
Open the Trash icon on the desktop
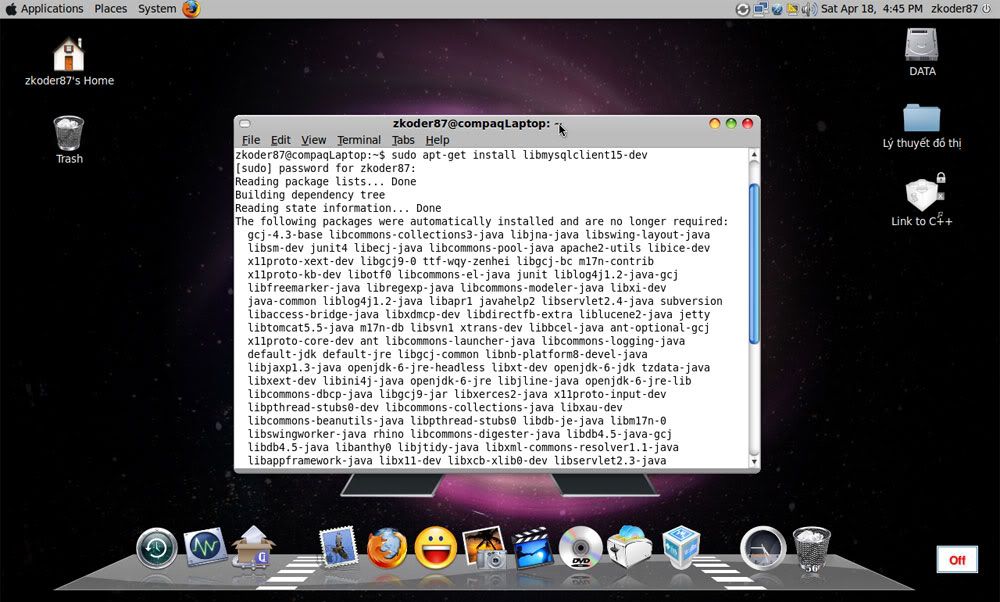69,140
